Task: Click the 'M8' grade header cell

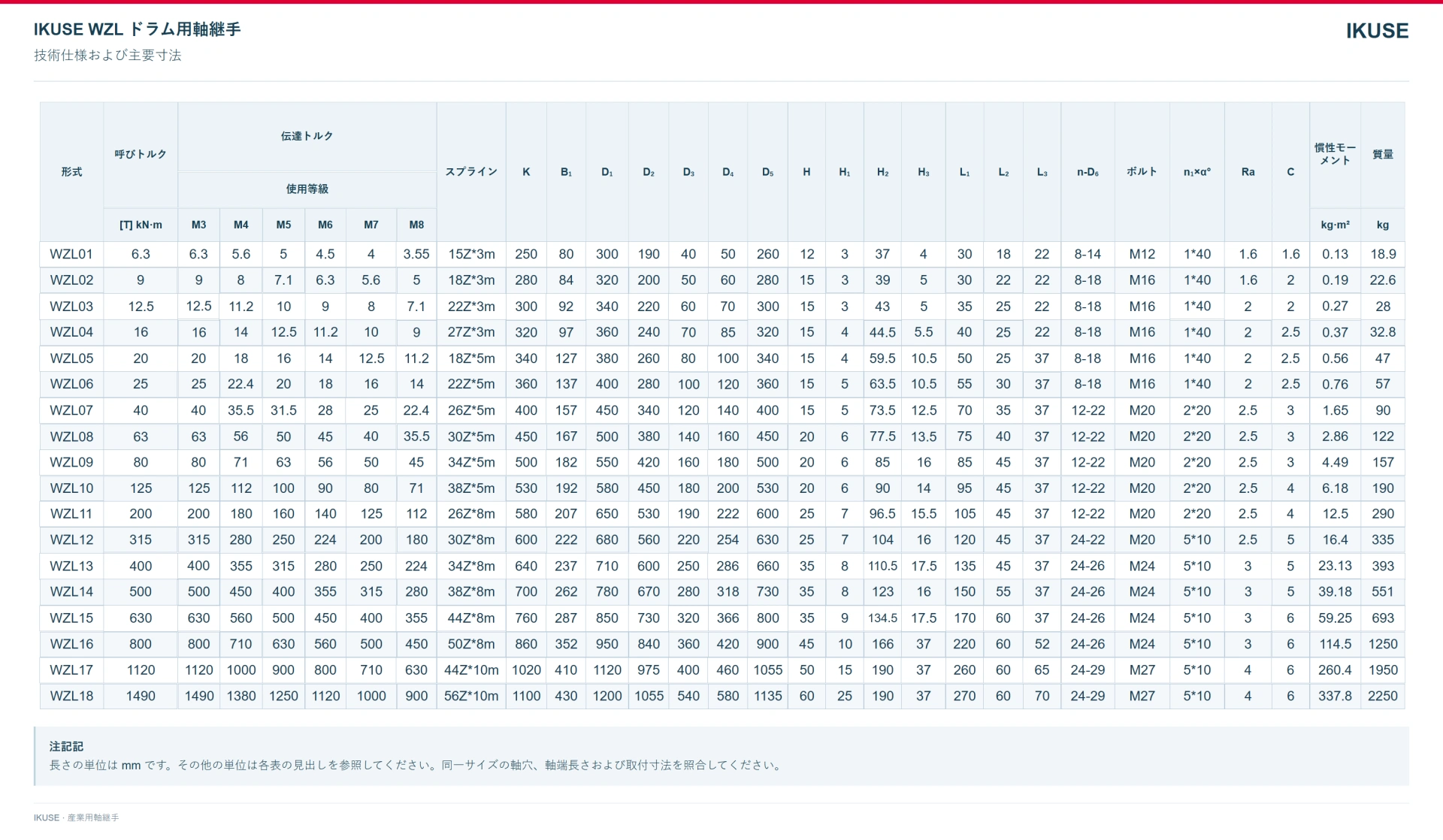Action: pos(416,225)
